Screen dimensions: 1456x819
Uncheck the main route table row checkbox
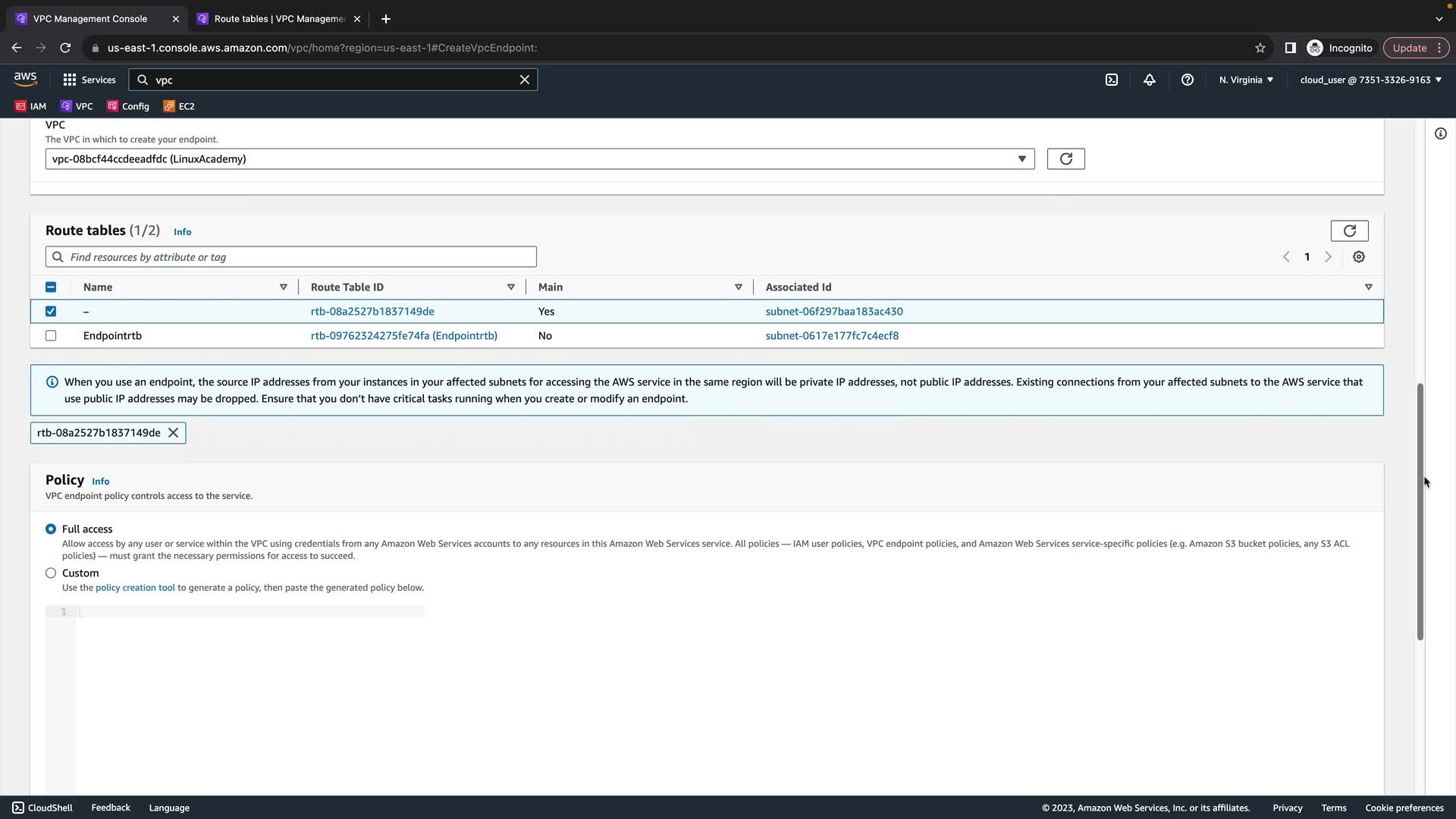pos(51,312)
